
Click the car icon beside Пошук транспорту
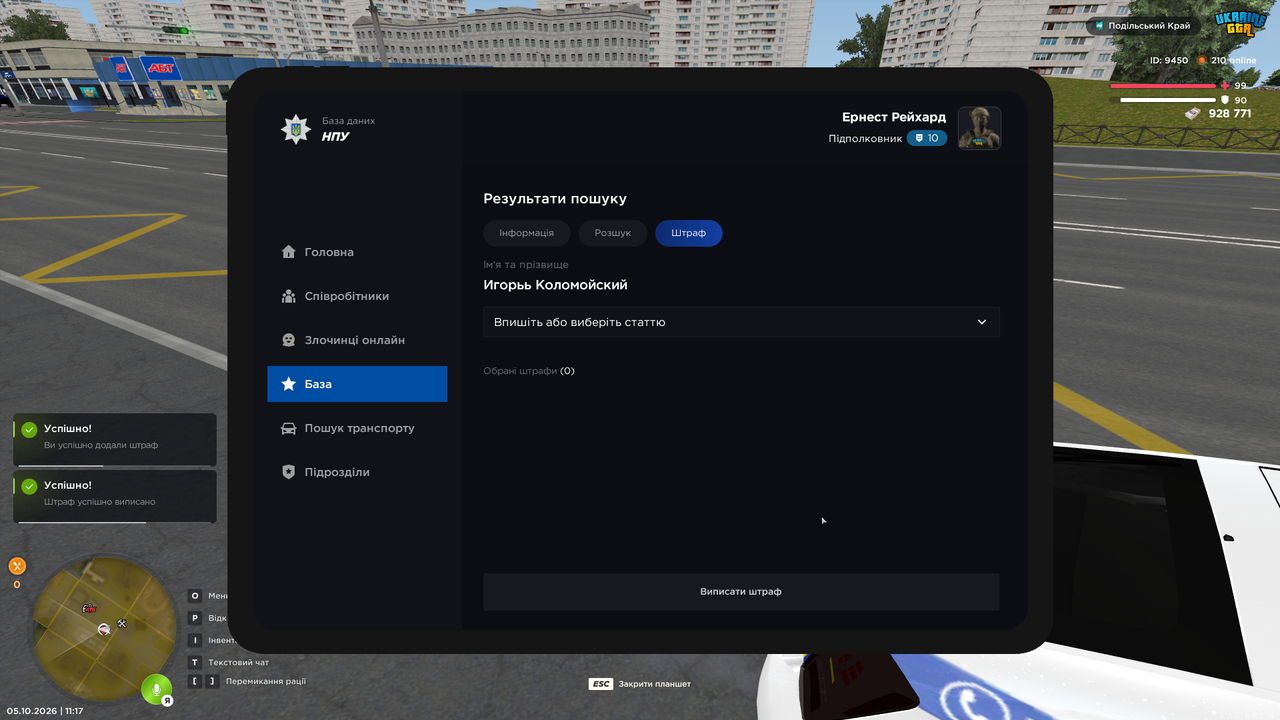pos(289,428)
